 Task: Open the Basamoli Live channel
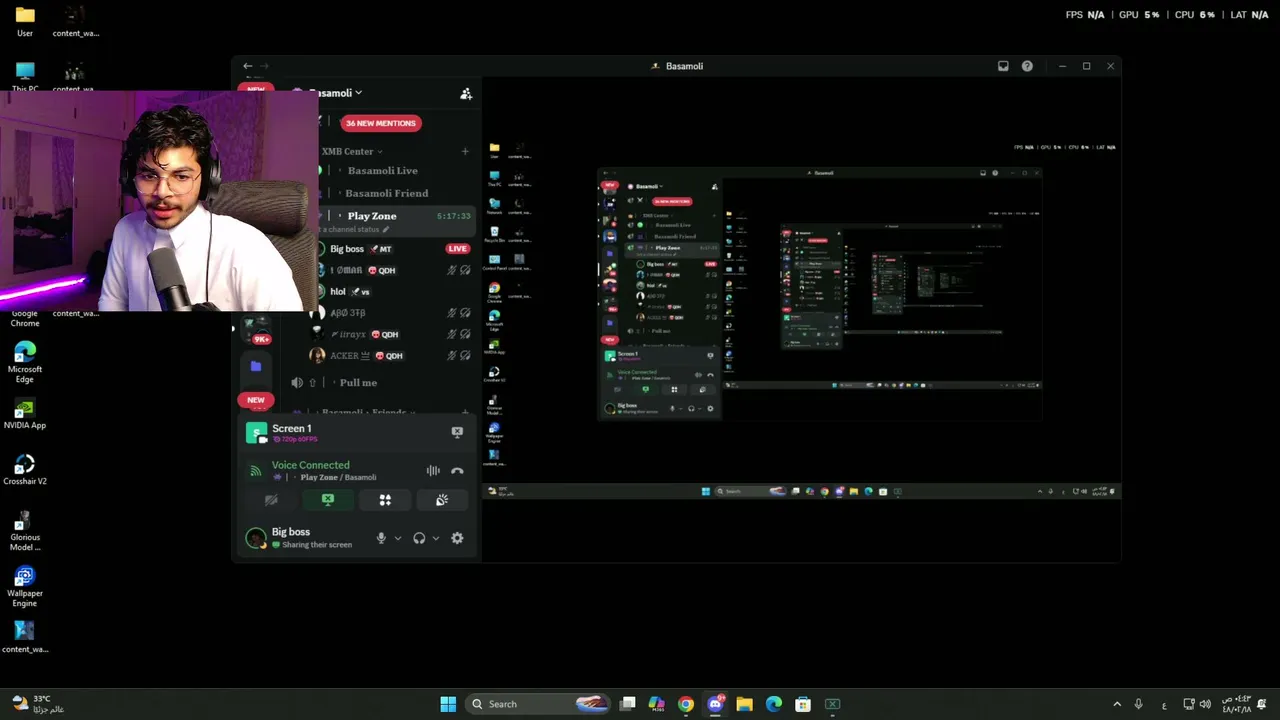383,171
